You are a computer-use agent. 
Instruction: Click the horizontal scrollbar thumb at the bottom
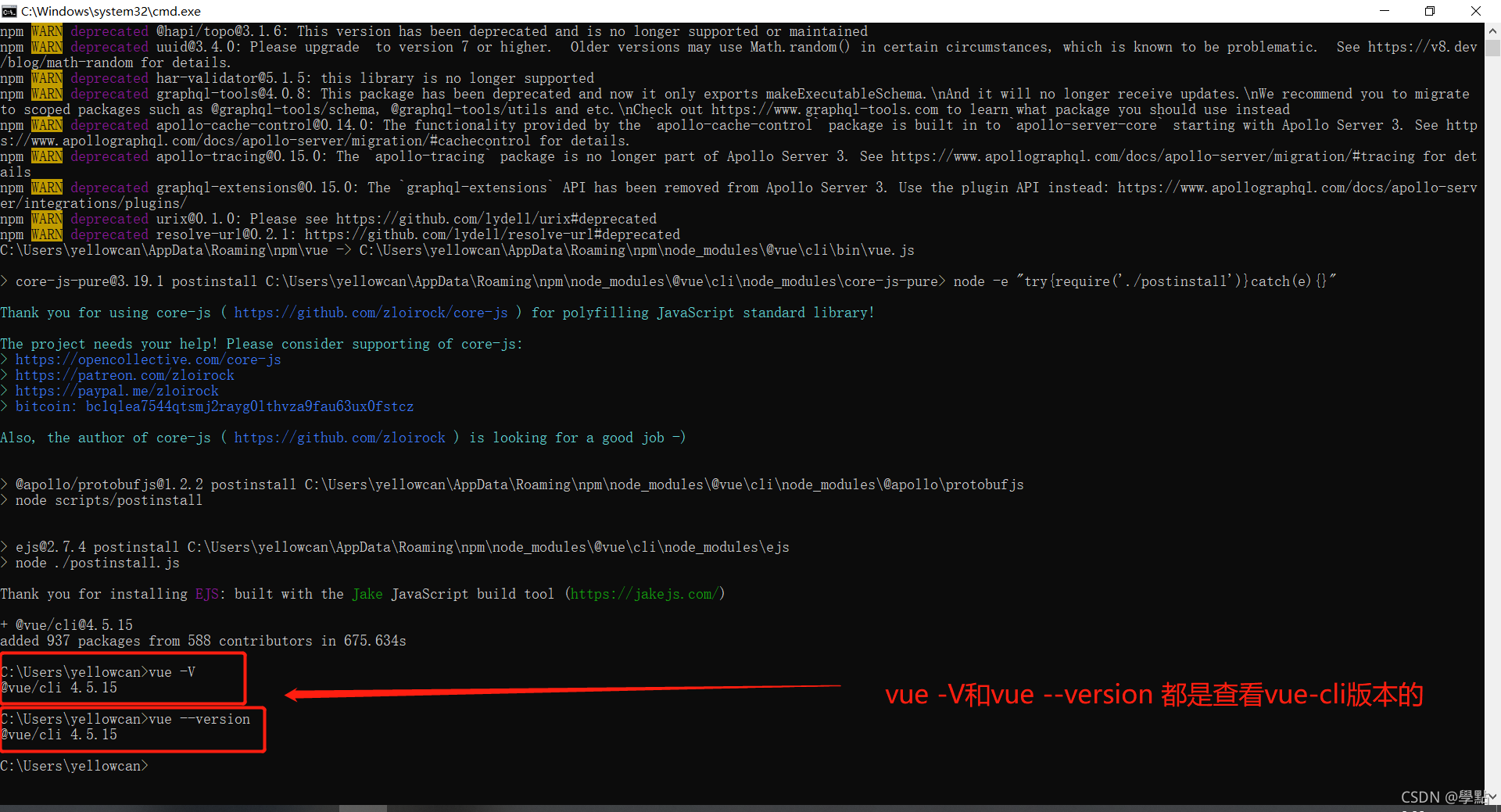[x=363, y=808]
